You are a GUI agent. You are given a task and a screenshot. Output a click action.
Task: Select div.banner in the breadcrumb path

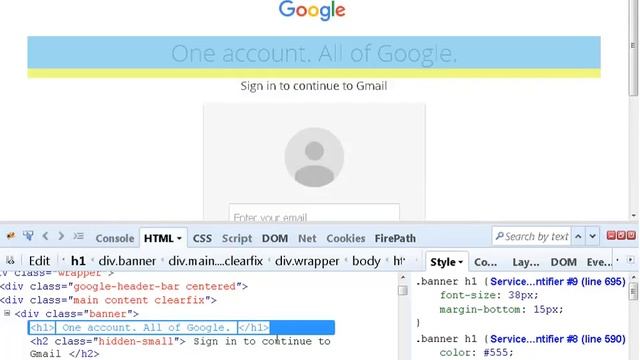point(127,261)
